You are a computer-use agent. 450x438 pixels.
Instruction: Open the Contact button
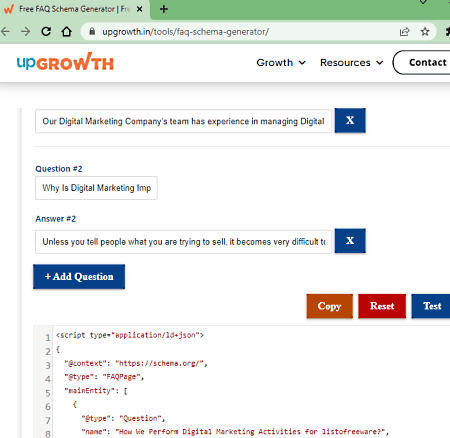[x=423, y=62]
